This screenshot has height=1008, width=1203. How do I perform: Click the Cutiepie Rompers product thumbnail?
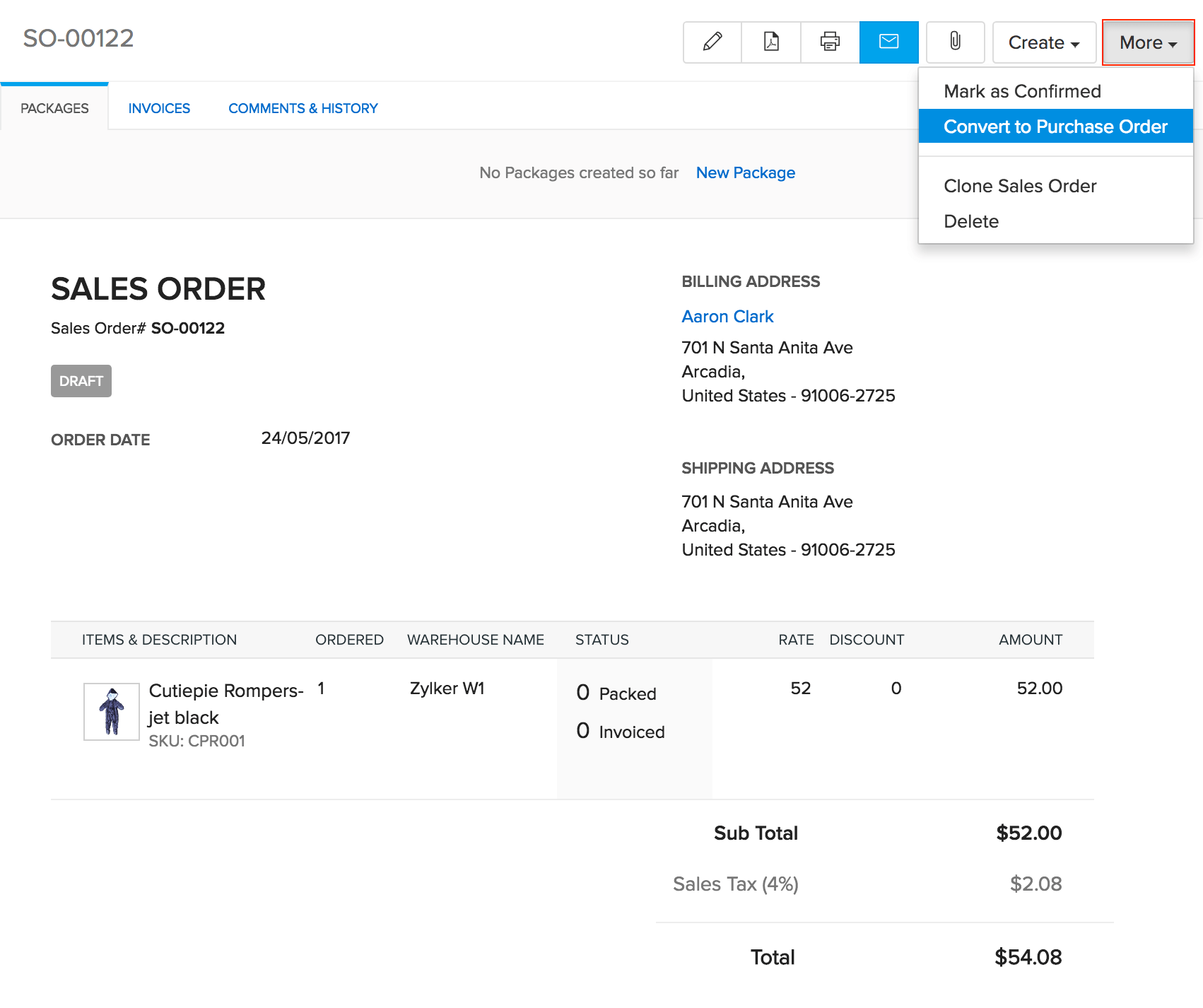point(111,711)
